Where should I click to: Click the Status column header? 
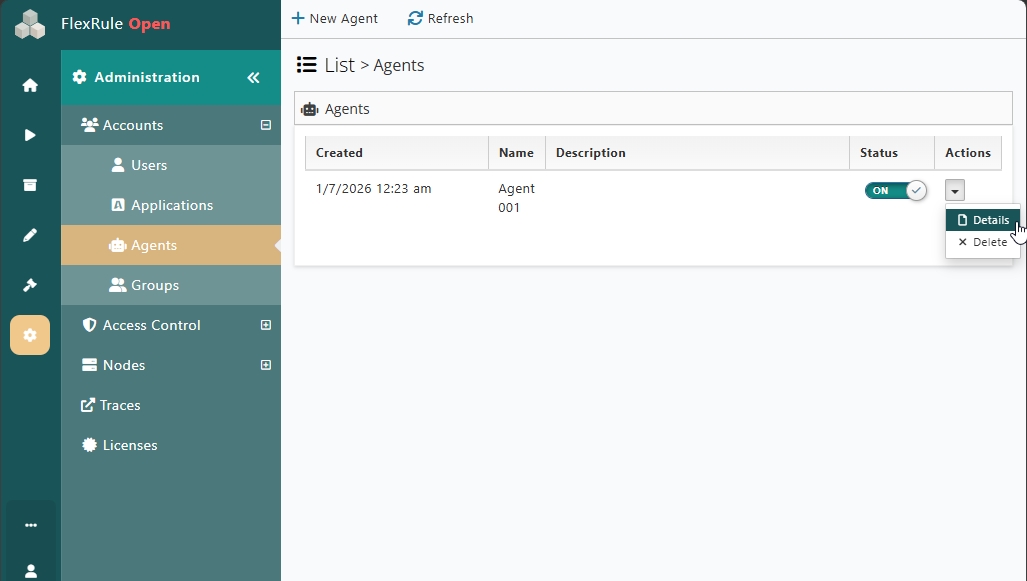pyautogui.click(x=891, y=153)
